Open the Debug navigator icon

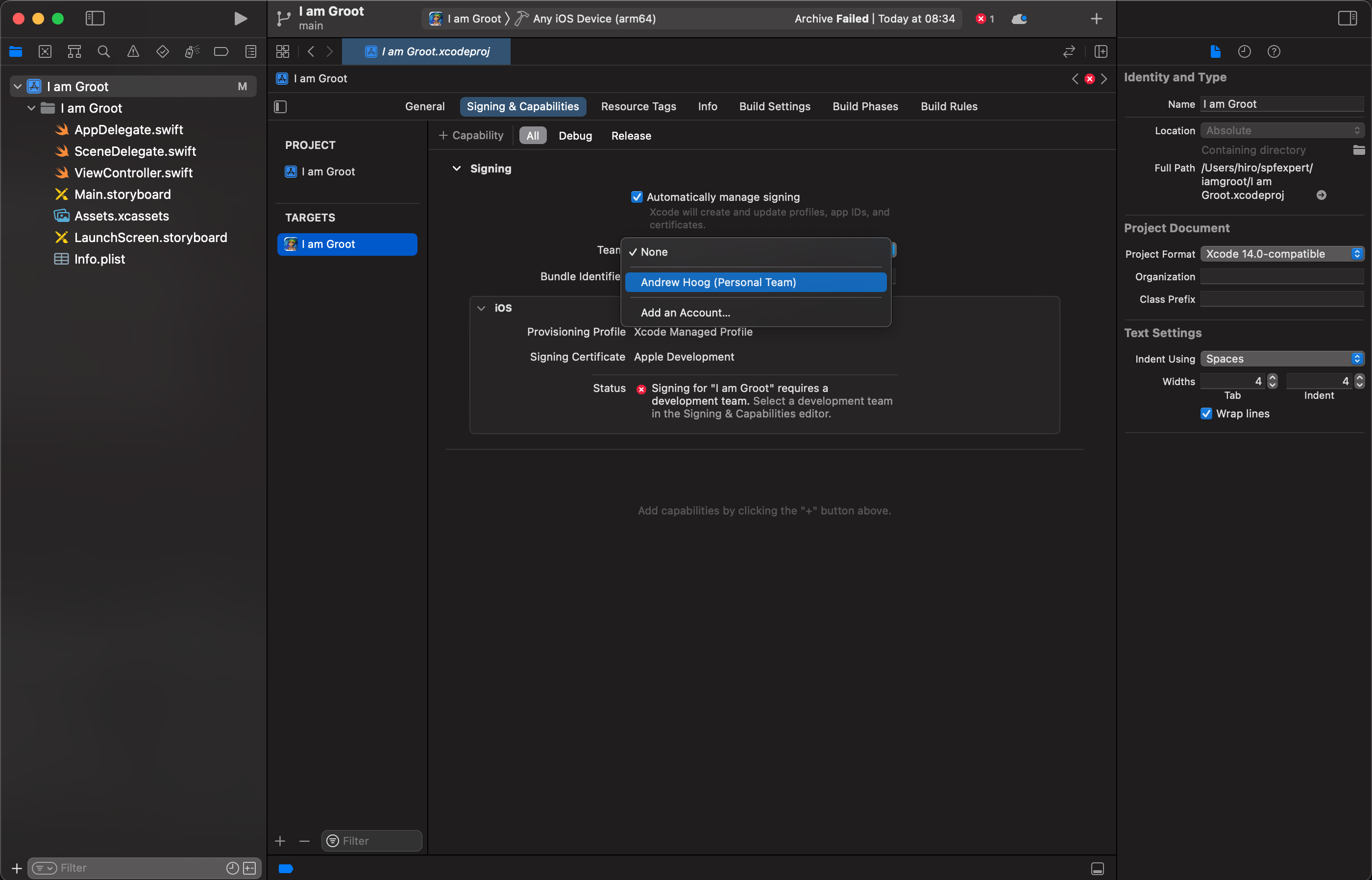(192, 51)
